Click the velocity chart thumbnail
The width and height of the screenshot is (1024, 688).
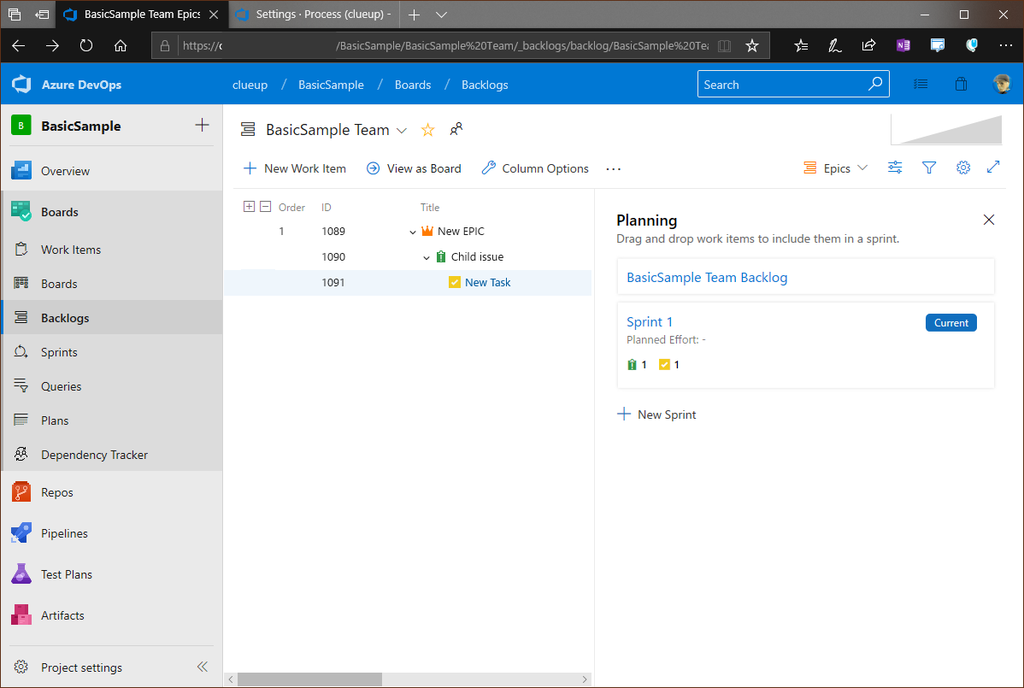pyautogui.click(x=947, y=129)
